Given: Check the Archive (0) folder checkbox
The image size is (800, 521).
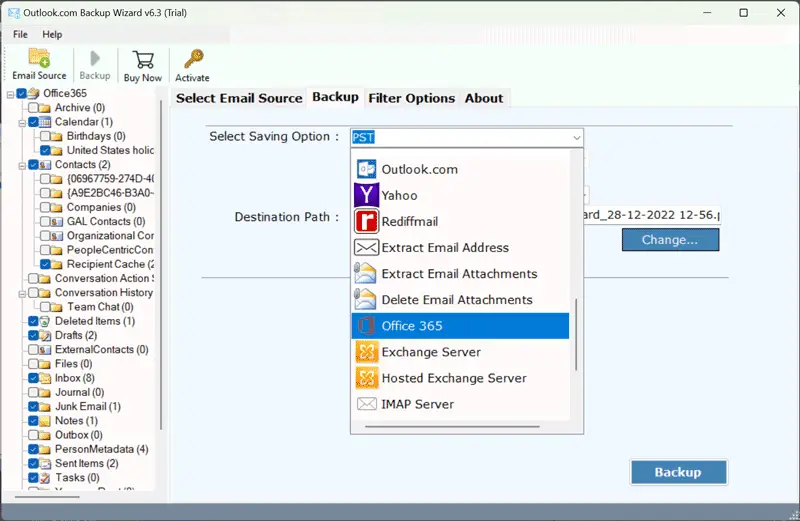Looking at the screenshot, I should pyautogui.click(x=34, y=108).
